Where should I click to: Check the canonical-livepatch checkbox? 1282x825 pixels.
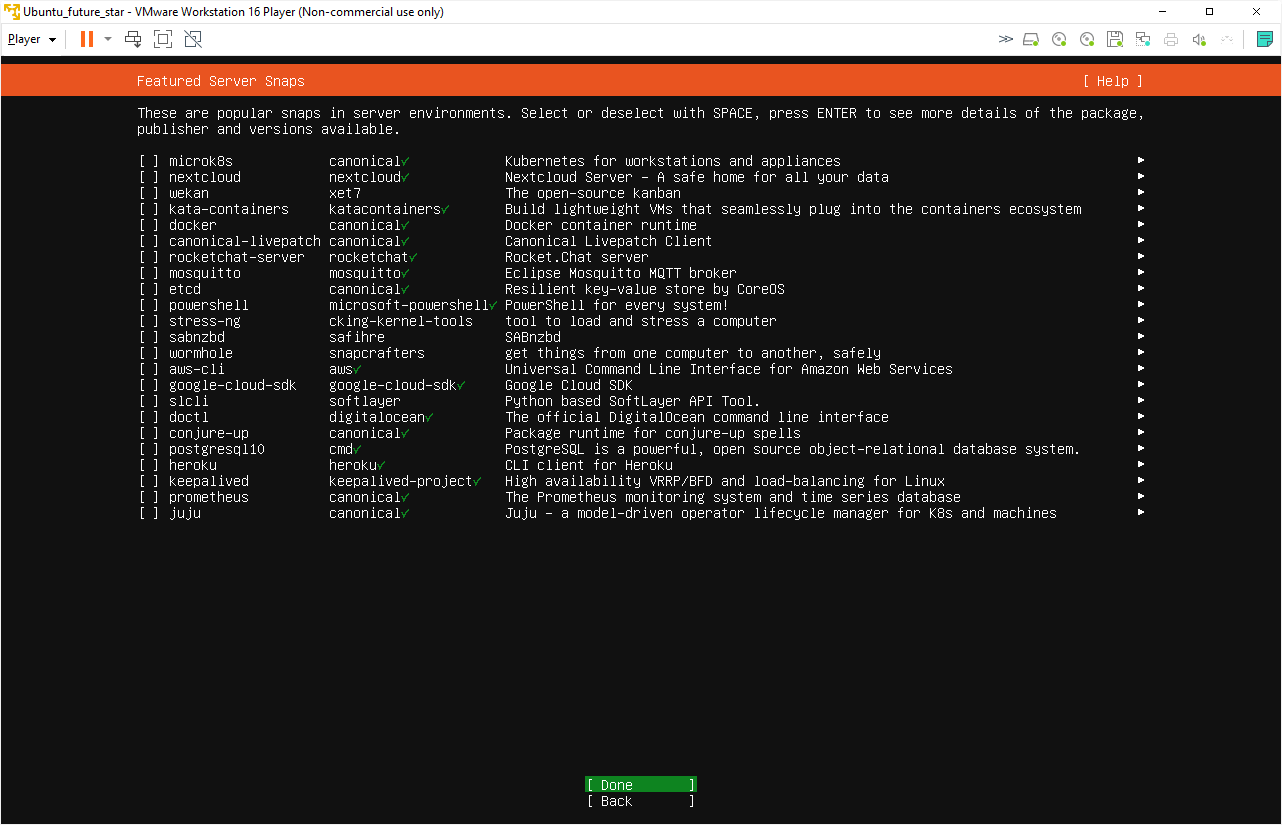pyautogui.click(x=149, y=241)
